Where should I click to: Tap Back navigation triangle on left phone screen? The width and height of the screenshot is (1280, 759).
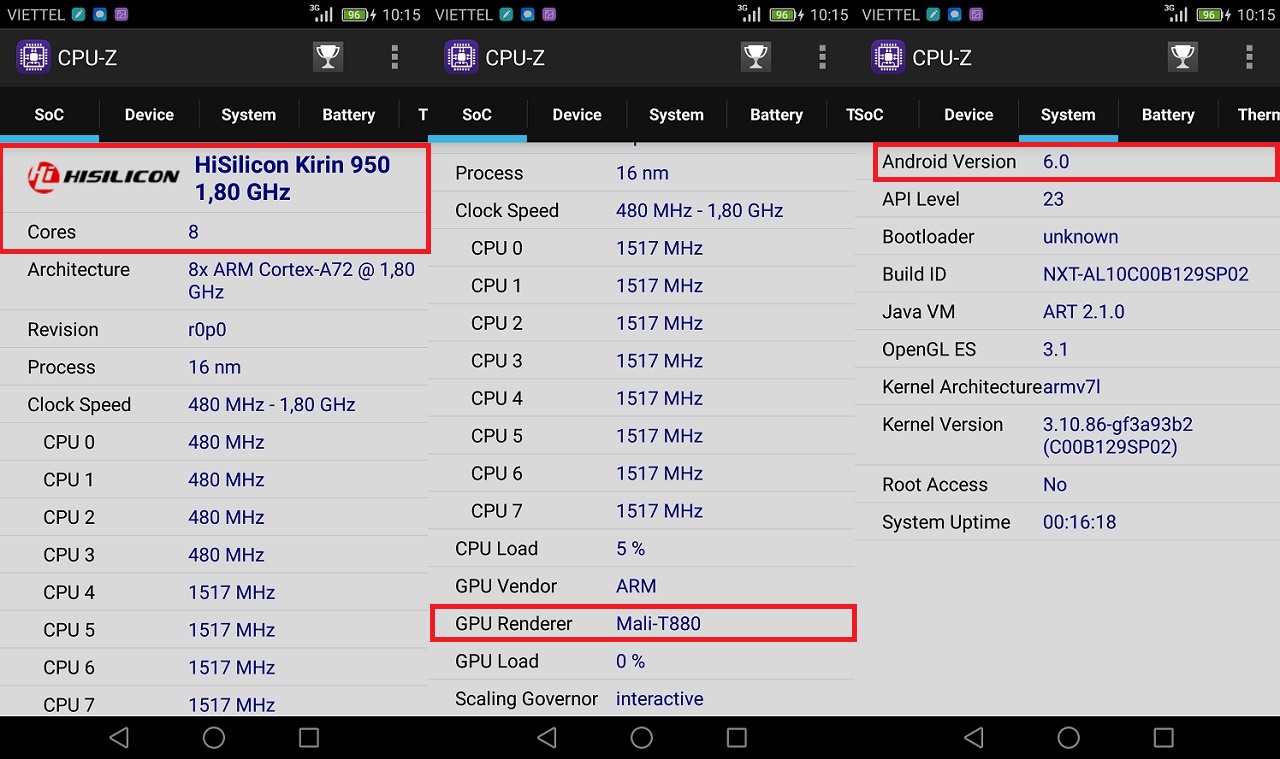tap(119, 738)
